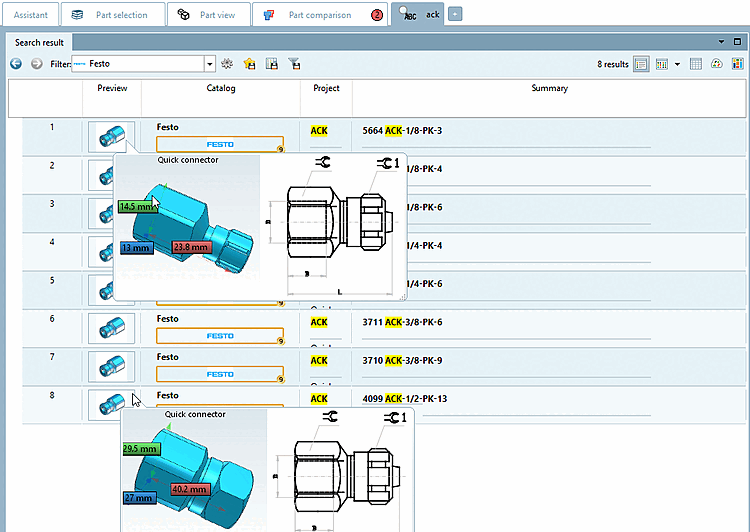The image size is (750, 532).
Task: Add a new tab with plus button
Action: click(455, 14)
